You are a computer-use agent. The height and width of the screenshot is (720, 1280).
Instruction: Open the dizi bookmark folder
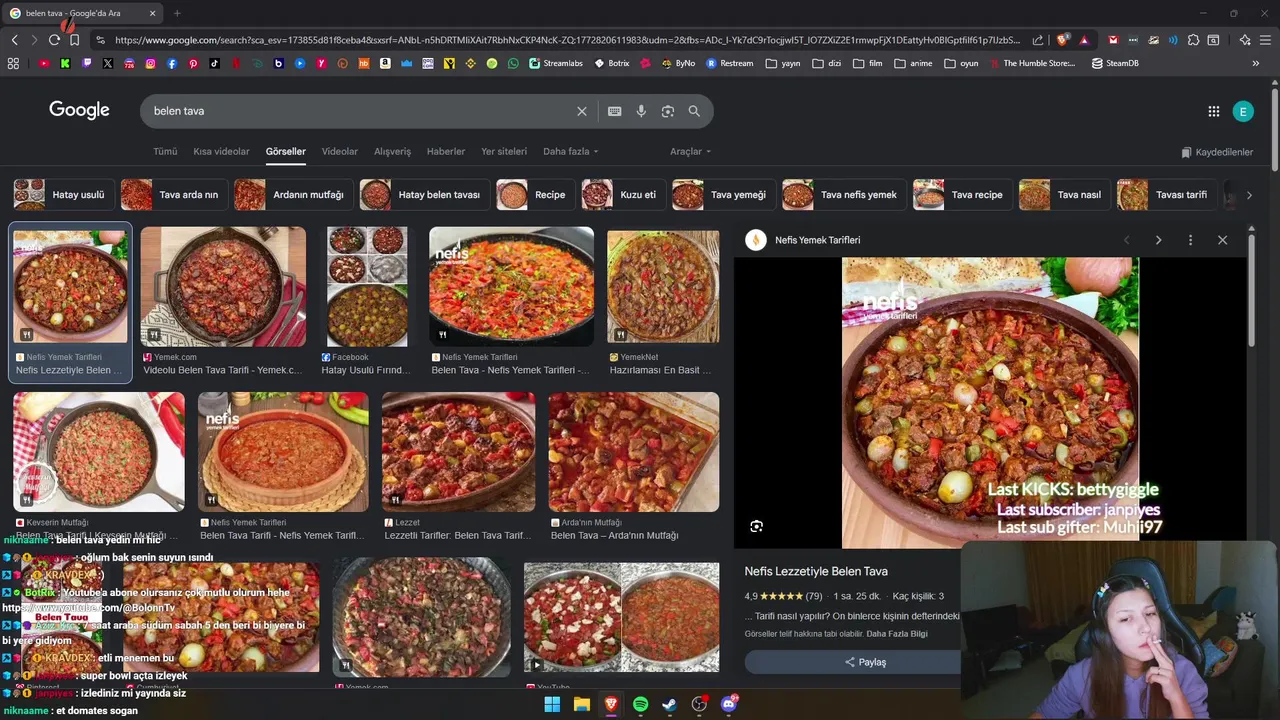826,63
